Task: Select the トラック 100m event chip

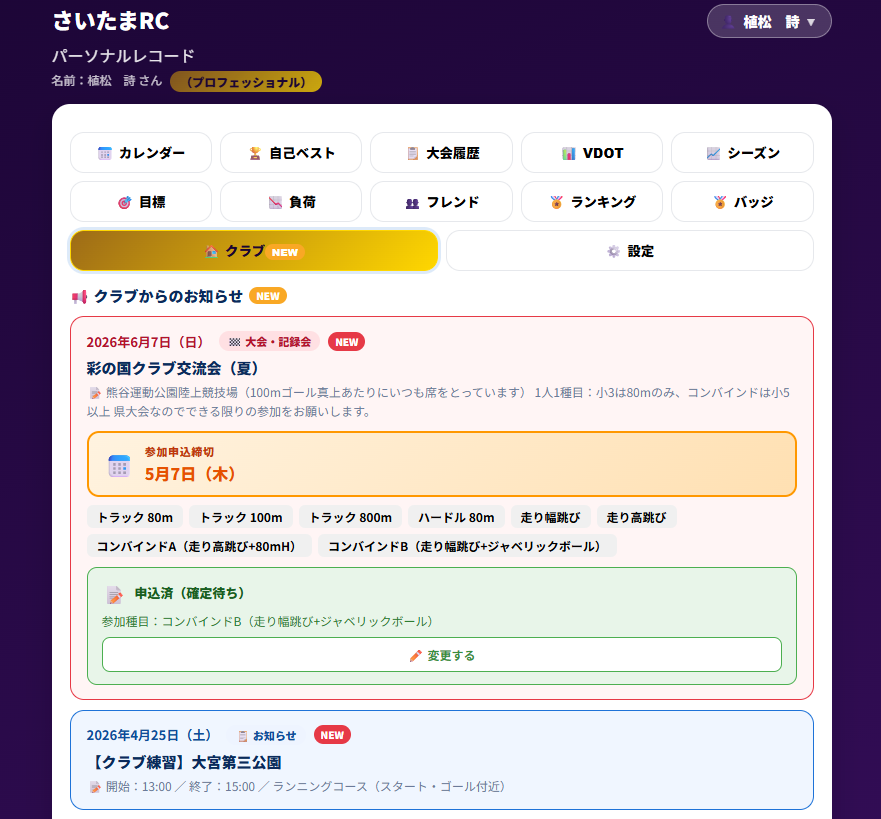Action: point(241,517)
